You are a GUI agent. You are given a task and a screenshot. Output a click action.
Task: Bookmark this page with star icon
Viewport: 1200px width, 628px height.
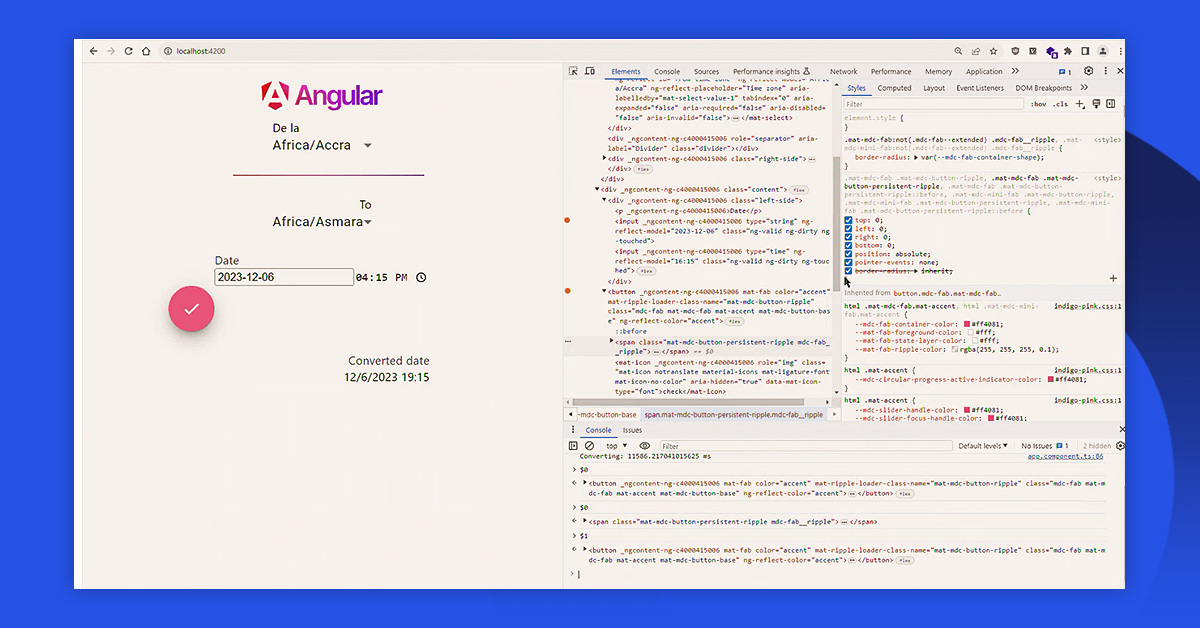[993, 51]
